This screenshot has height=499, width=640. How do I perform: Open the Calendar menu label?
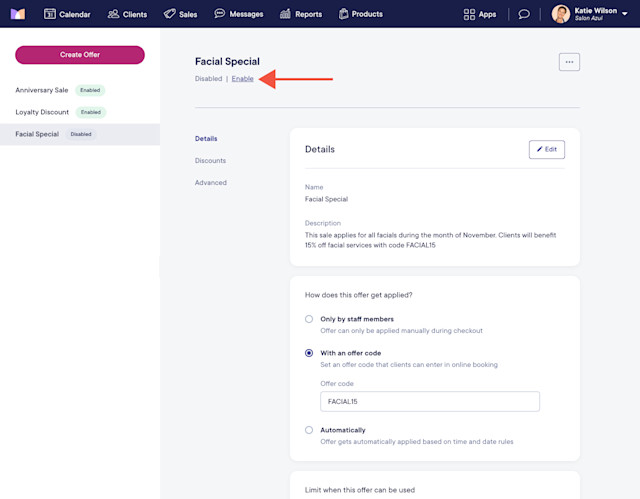(x=75, y=14)
